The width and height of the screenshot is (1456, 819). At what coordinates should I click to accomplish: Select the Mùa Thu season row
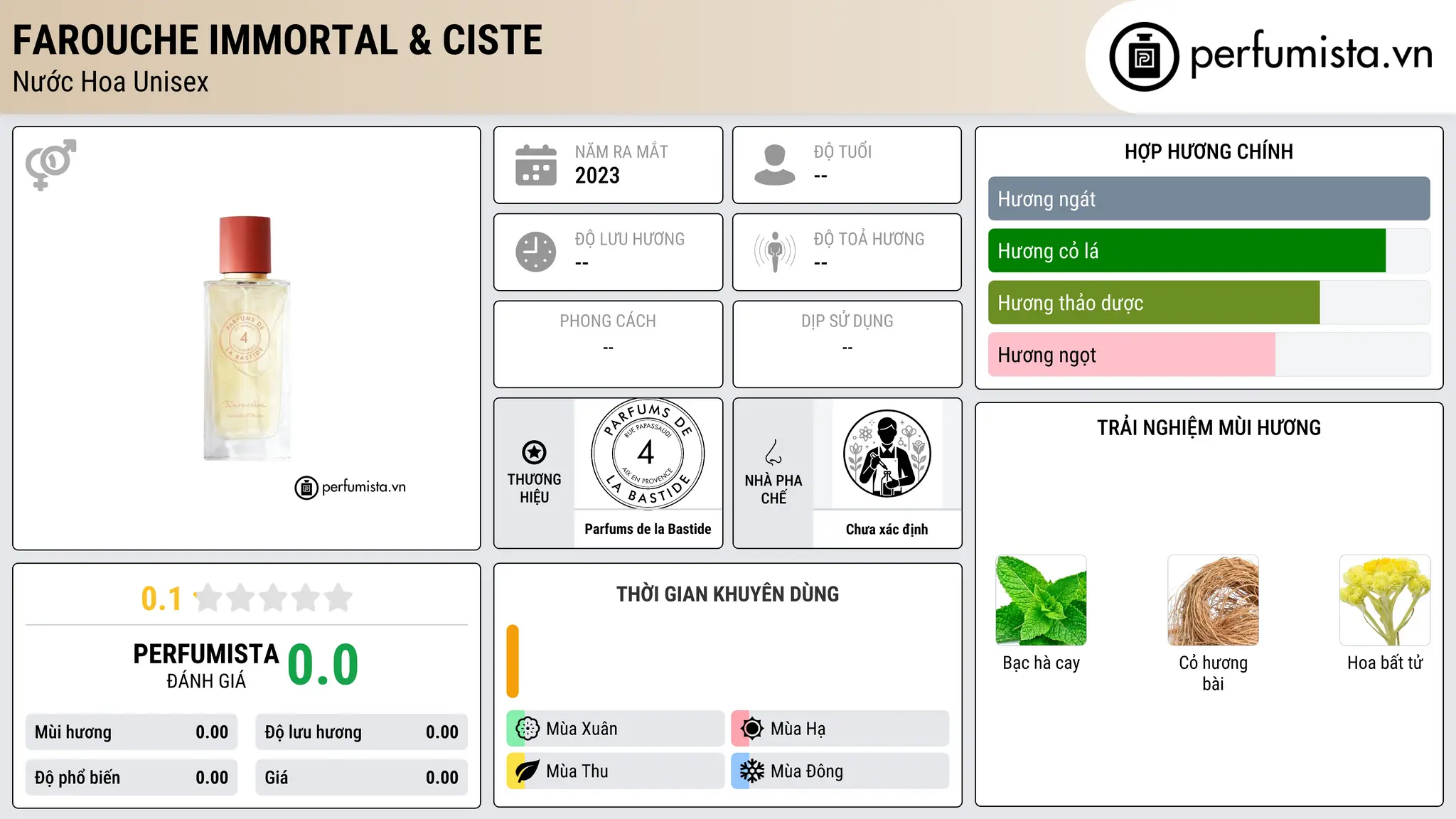[x=616, y=771]
